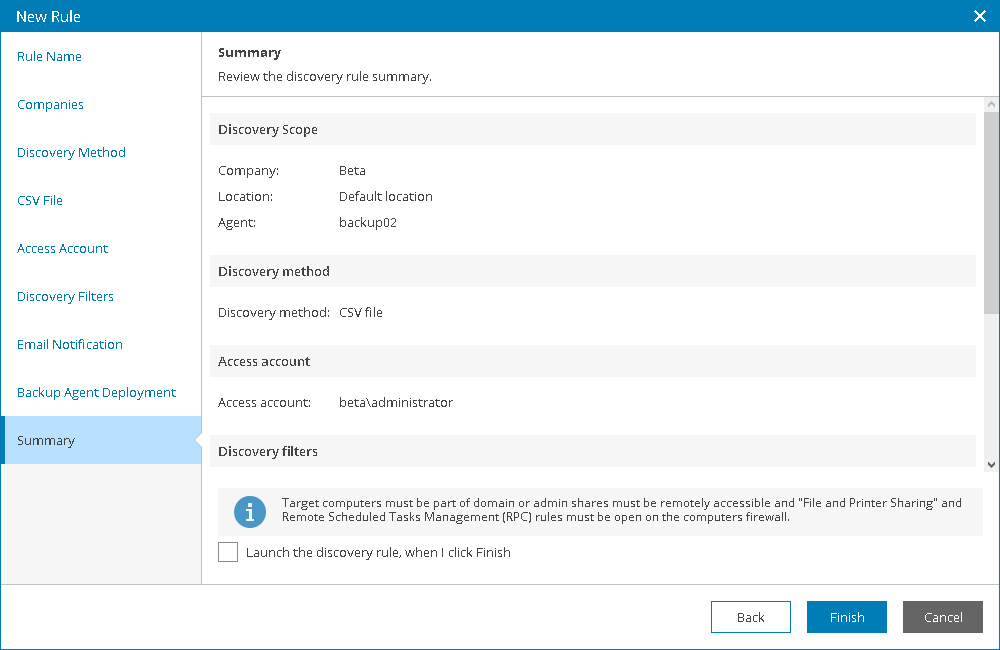This screenshot has width=1000, height=650.
Task: Select the Access Account step
Action: 62,248
